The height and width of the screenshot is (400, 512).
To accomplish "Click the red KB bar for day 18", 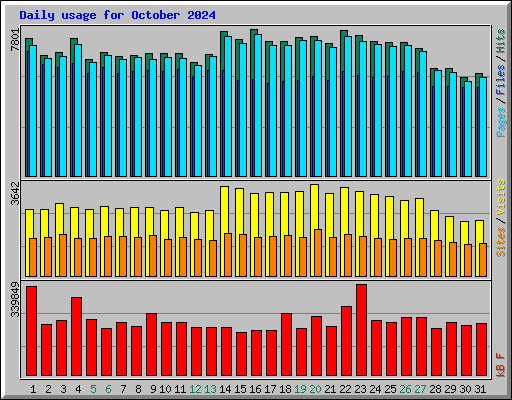I will coord(286,344).
